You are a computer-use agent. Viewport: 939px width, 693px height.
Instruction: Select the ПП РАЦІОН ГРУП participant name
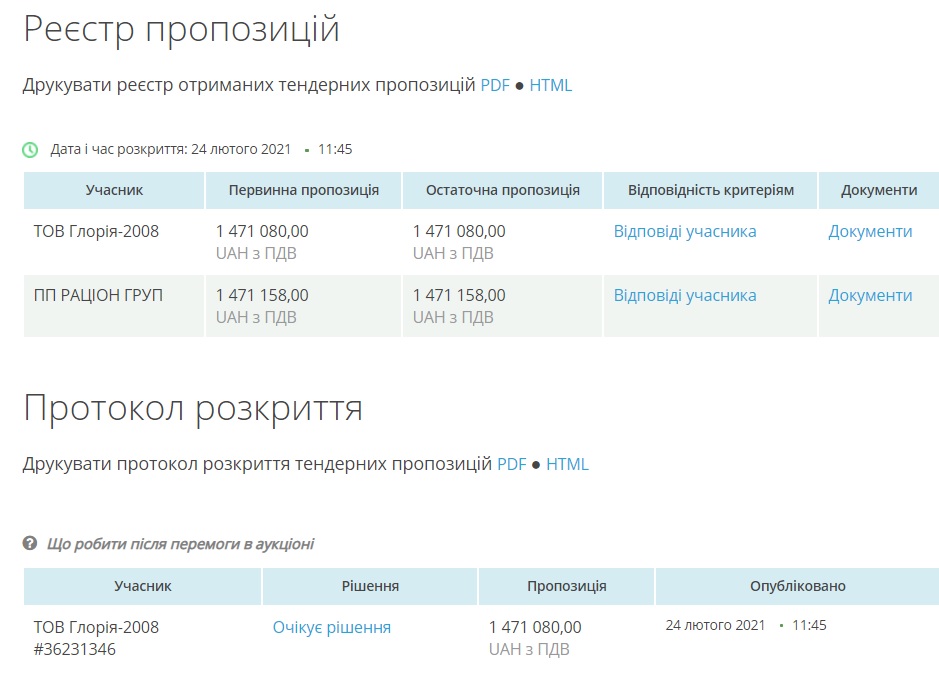(98, 295)
